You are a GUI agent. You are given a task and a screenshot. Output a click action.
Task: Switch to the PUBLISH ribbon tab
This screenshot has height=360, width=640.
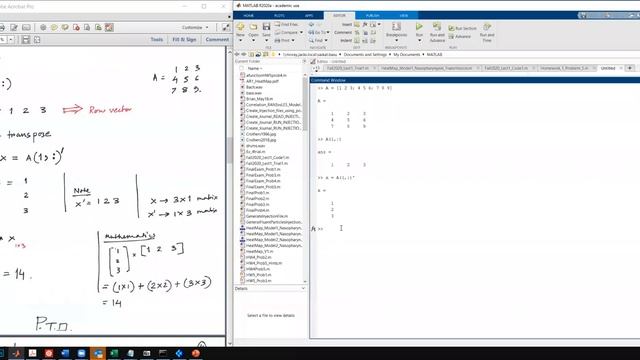[372, 16]
